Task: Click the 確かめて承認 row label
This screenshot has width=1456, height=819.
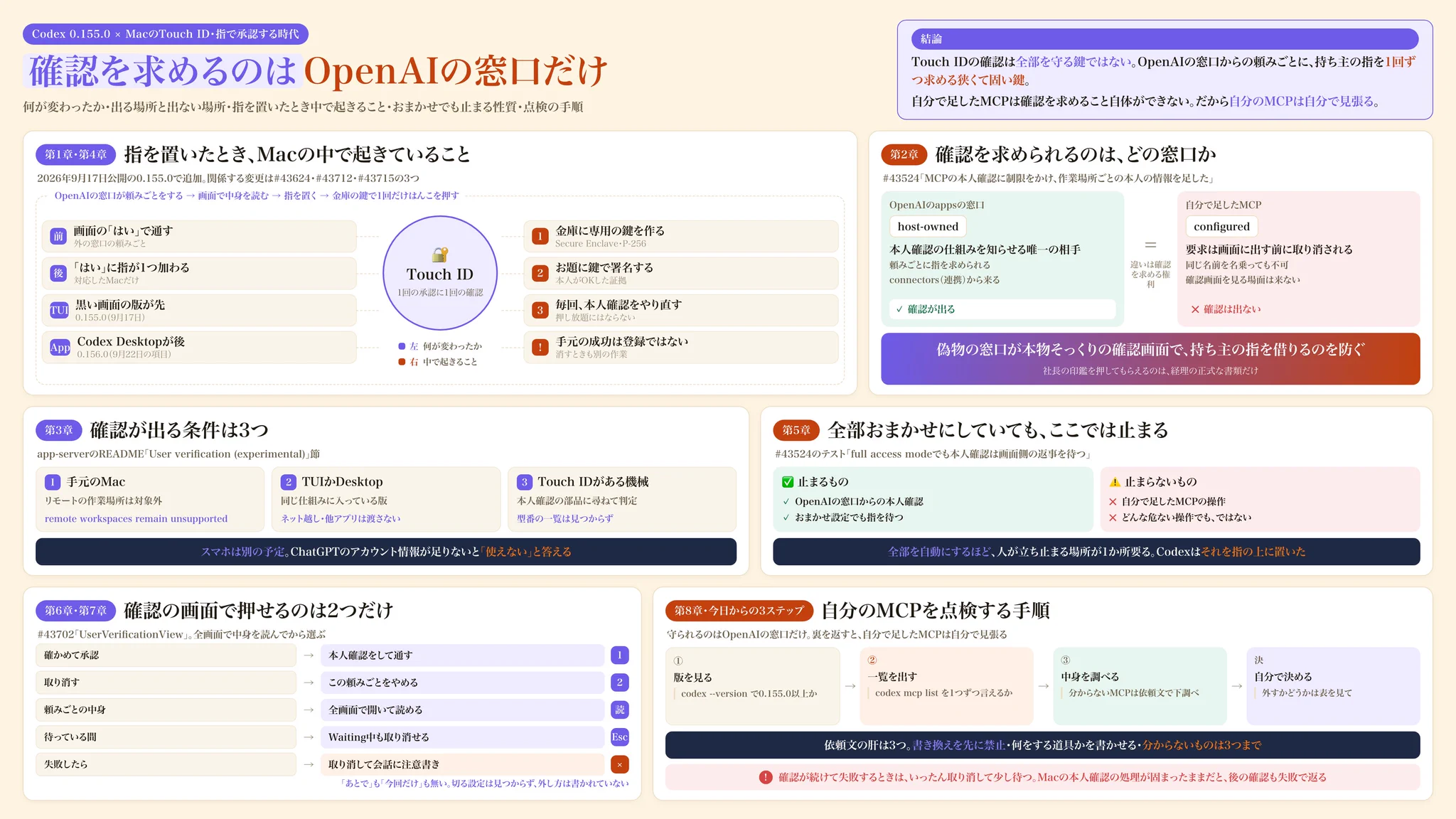Action: click(x=166, y=655)
